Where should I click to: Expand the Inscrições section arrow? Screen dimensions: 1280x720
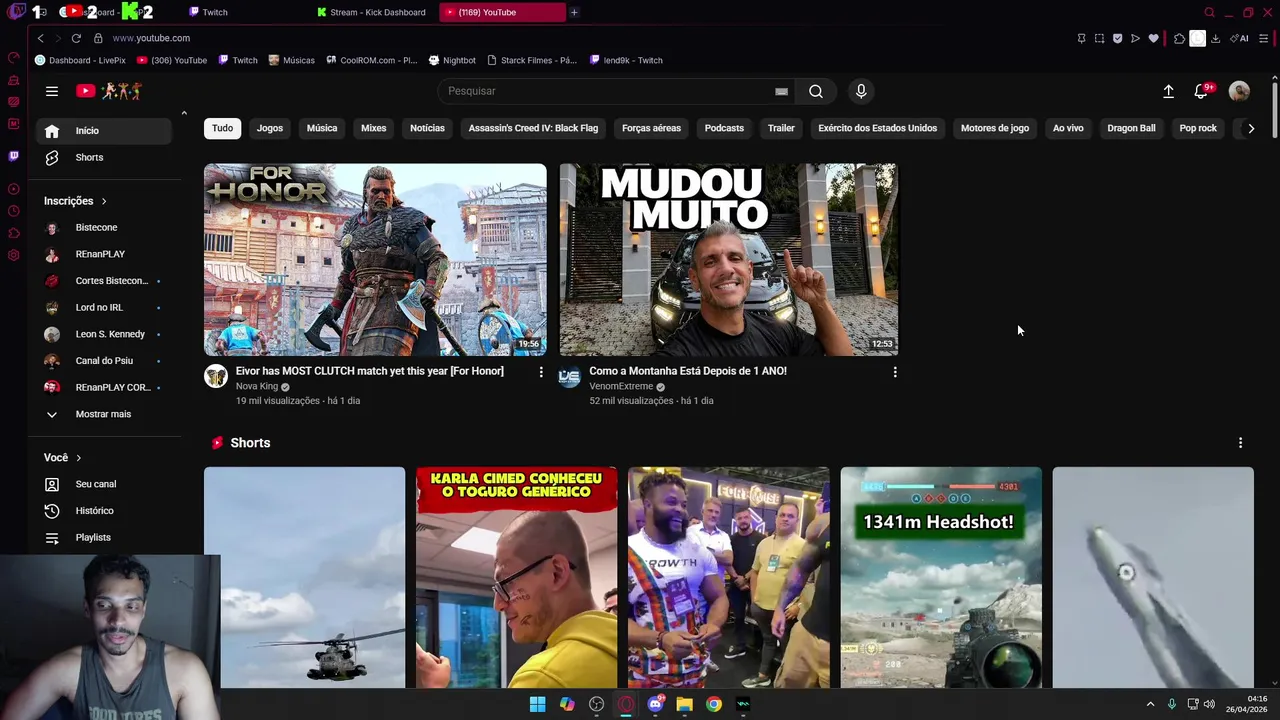point(103,201)
